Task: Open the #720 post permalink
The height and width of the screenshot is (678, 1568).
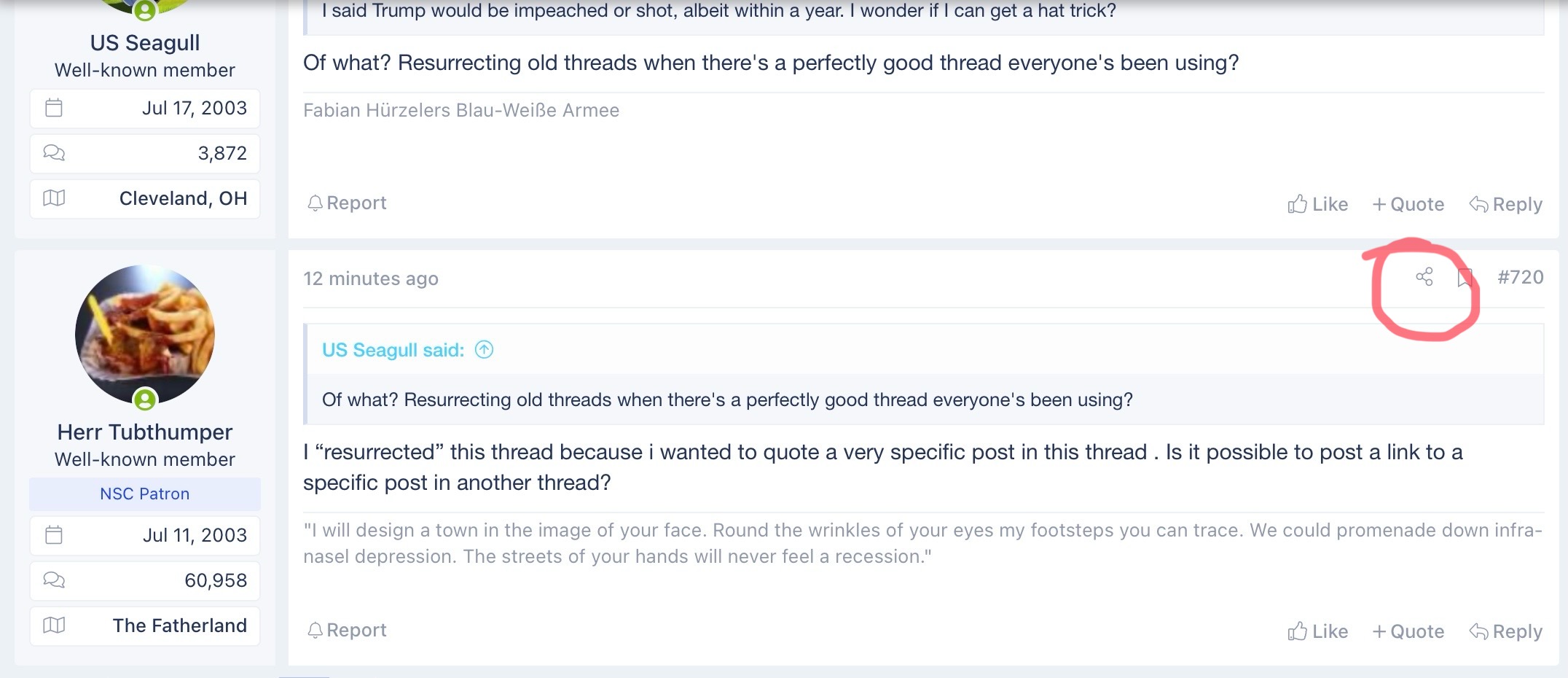Action: coord(1520,277)
